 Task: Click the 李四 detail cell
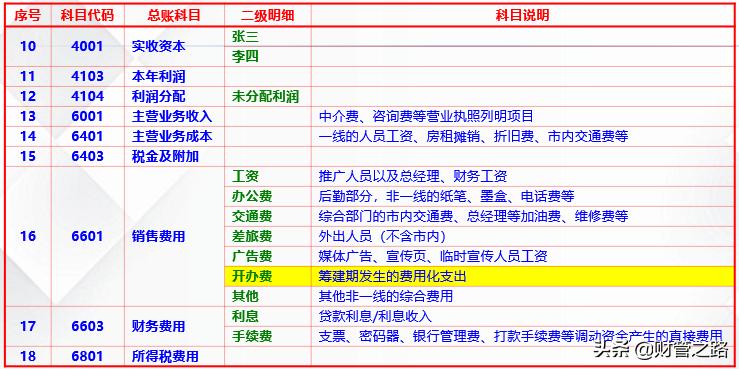click(x=267, y=57)
